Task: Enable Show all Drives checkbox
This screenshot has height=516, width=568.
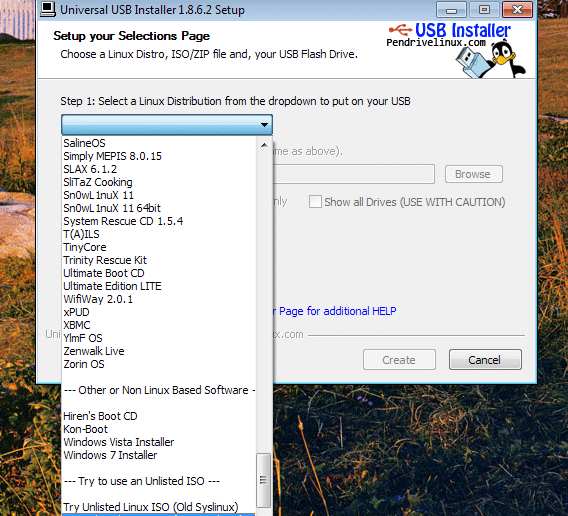Action: point(315,201)
